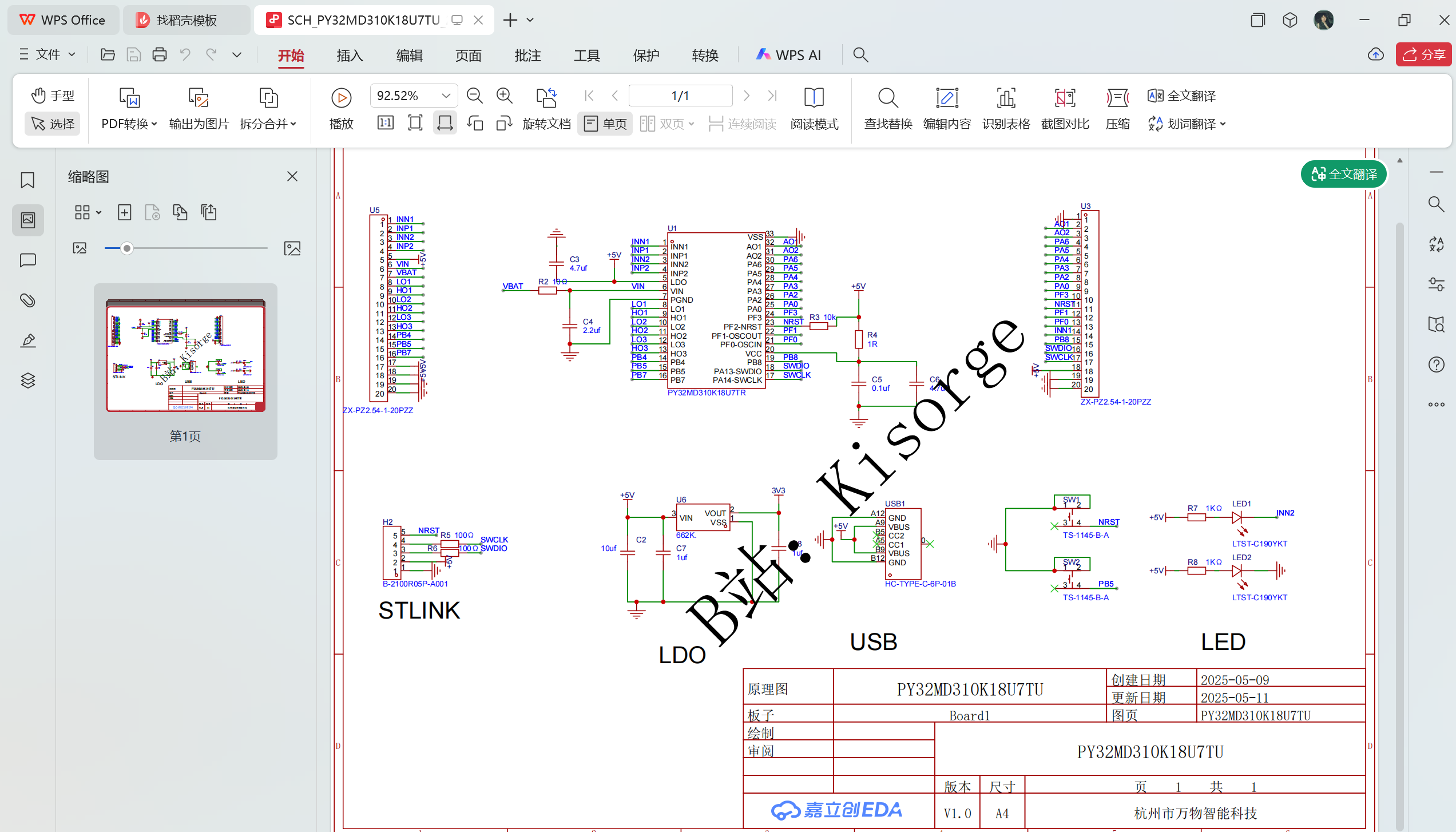Click the red Share button
Image resolution: width=1456 pixels, height=832 pixels.
point(1423,54)
